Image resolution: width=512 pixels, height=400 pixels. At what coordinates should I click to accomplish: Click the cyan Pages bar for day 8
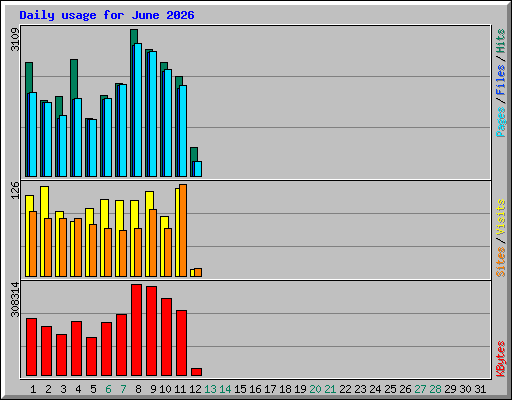138,110
